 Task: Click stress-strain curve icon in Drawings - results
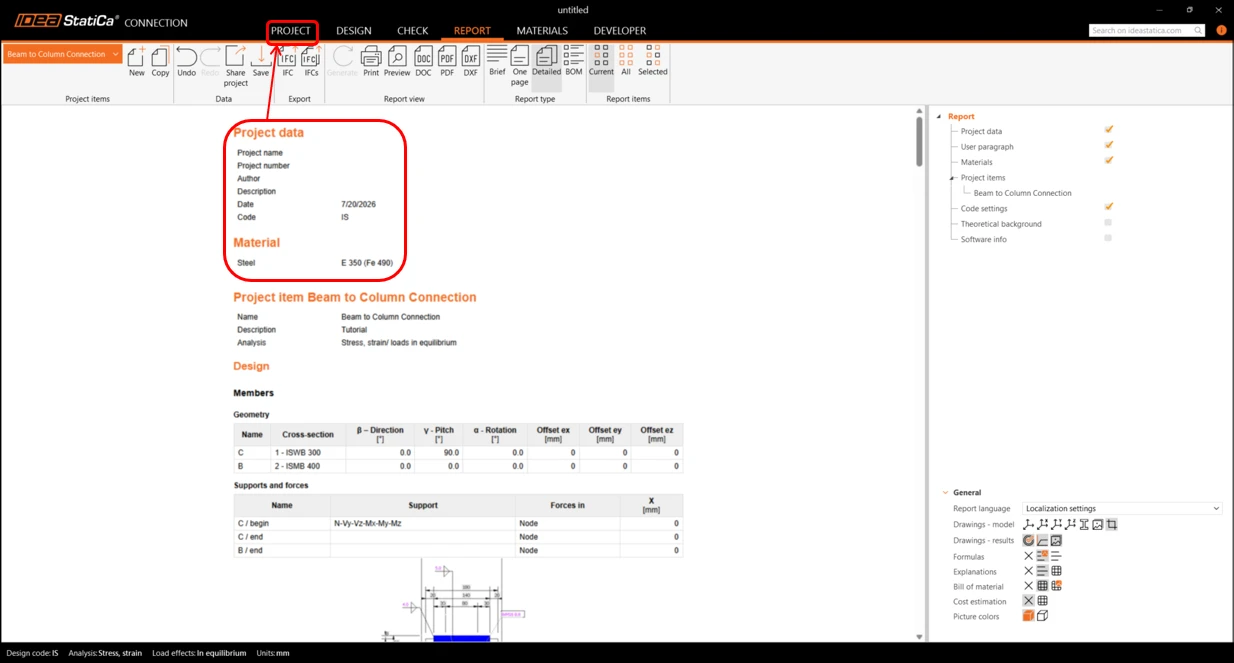tap(1042, 541)
